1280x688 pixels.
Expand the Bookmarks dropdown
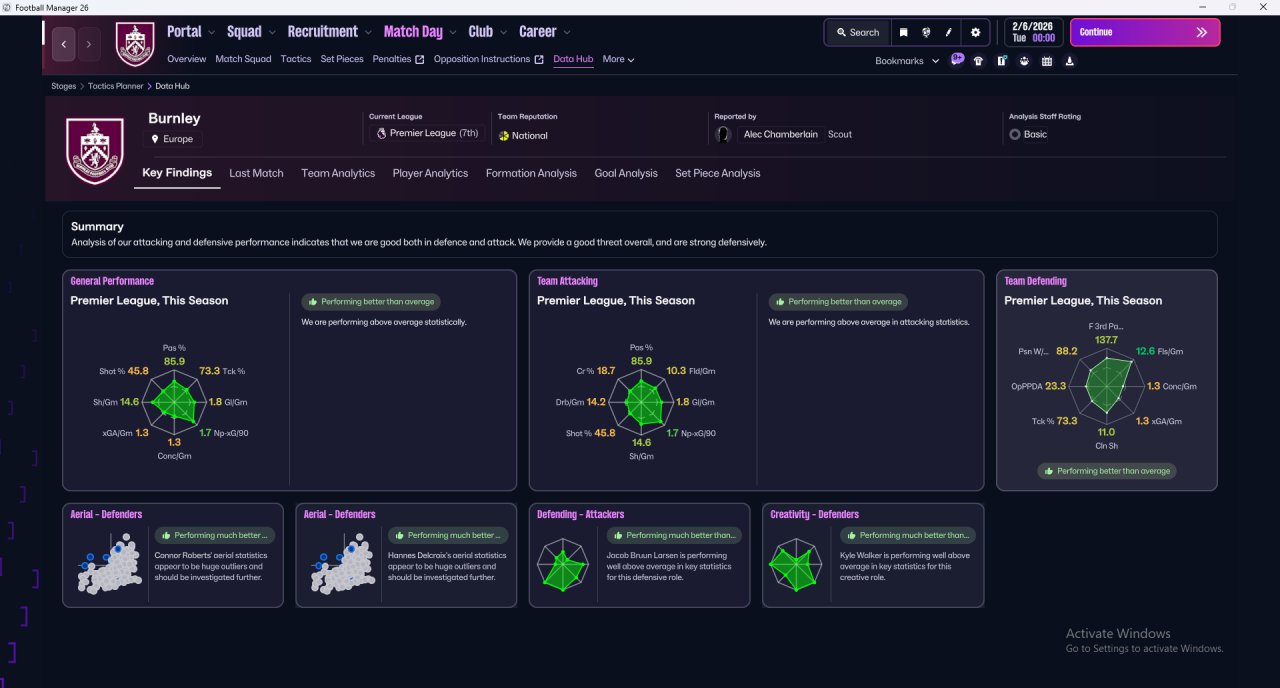click(x=907, y=61)
